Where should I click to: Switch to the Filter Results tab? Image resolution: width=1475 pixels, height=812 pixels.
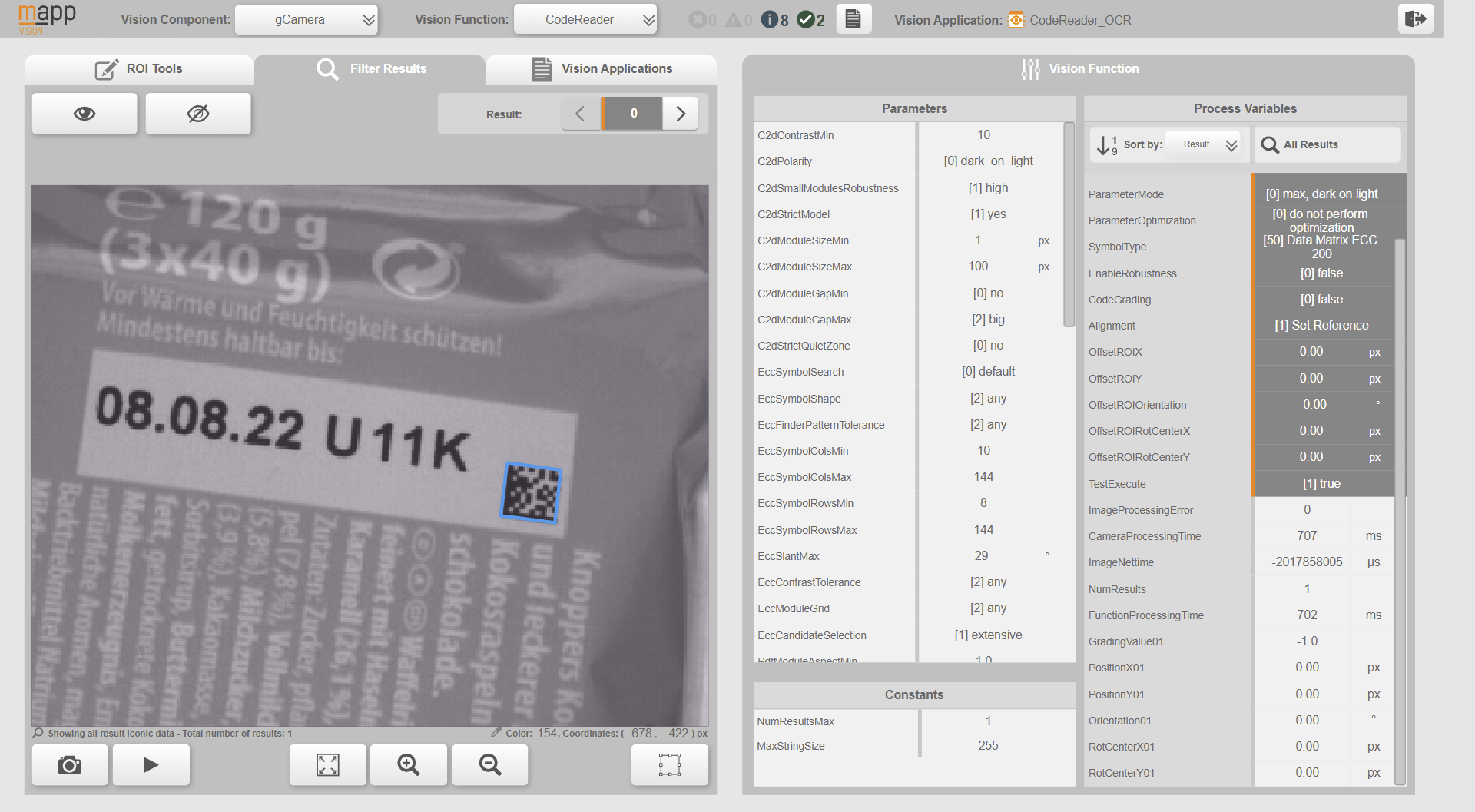click(370, 69)
